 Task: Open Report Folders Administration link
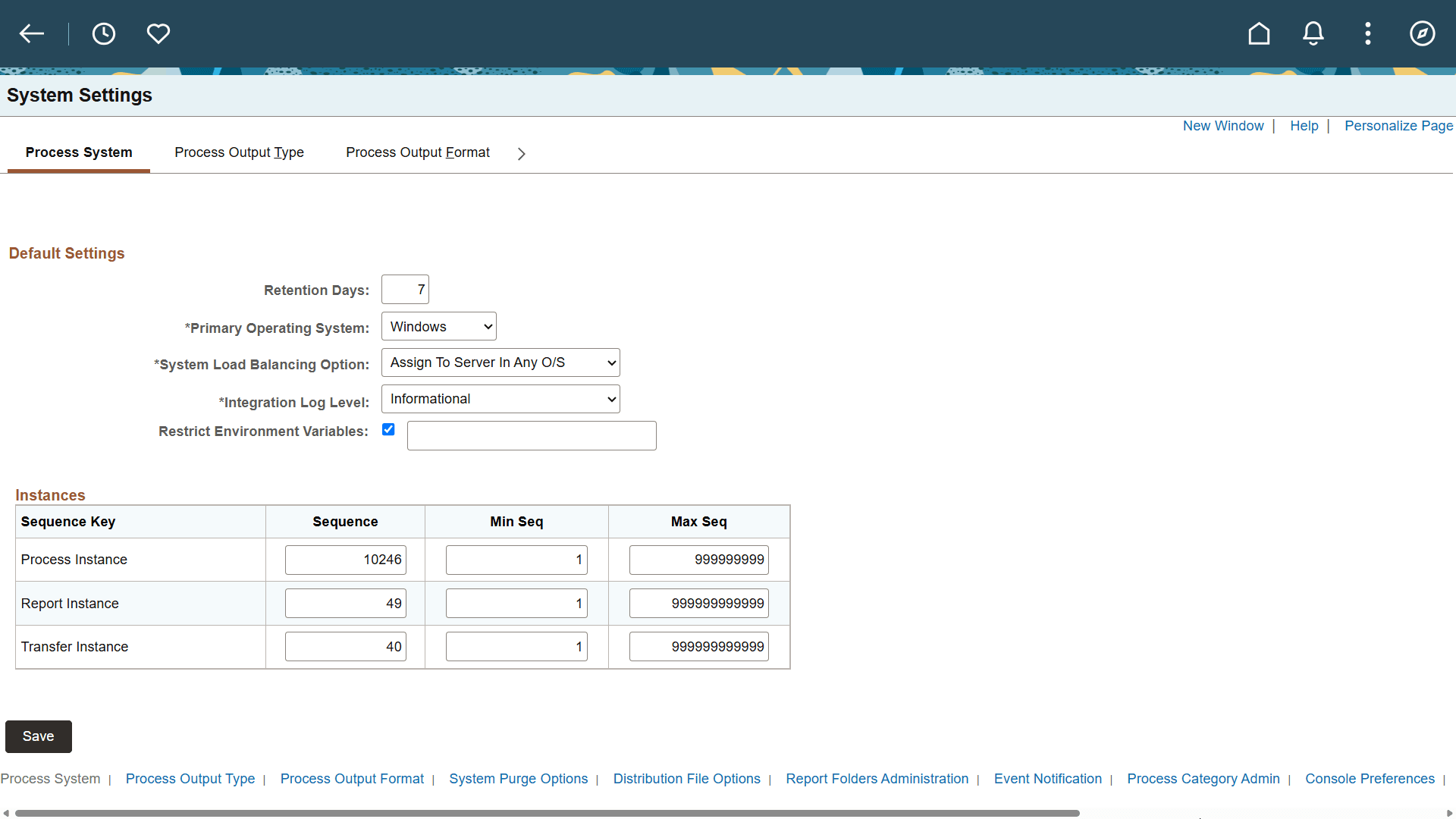click(x=877, y=779)
